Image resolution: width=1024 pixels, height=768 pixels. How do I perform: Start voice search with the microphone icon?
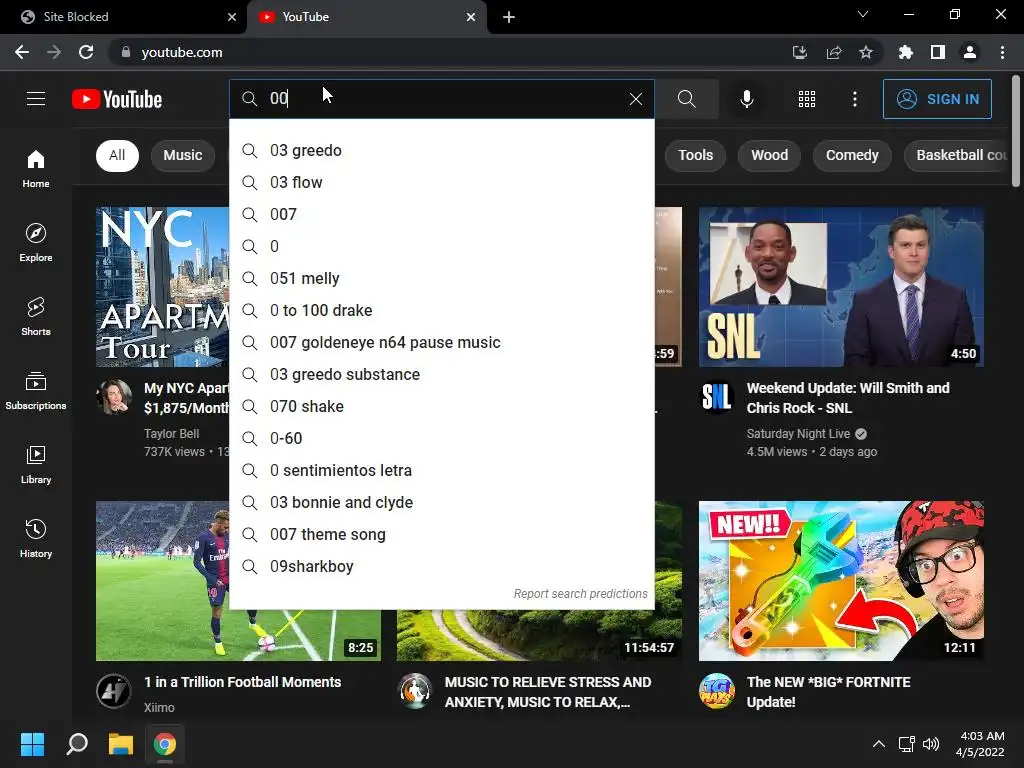coord(746,99)
